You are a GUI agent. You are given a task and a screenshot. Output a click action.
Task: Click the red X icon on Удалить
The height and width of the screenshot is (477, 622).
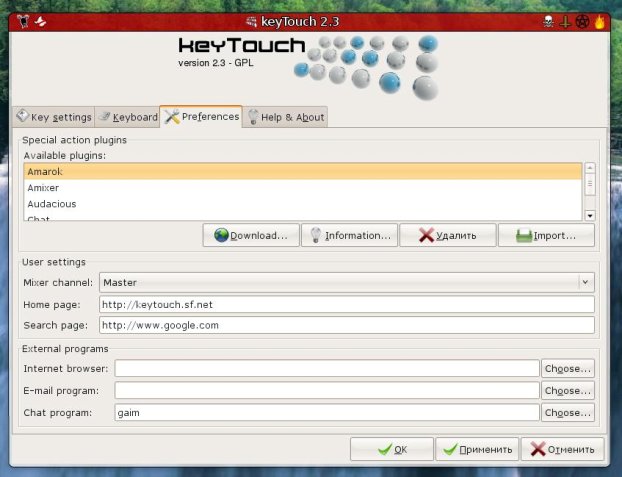pyautogui.click(x=426, y=235)
